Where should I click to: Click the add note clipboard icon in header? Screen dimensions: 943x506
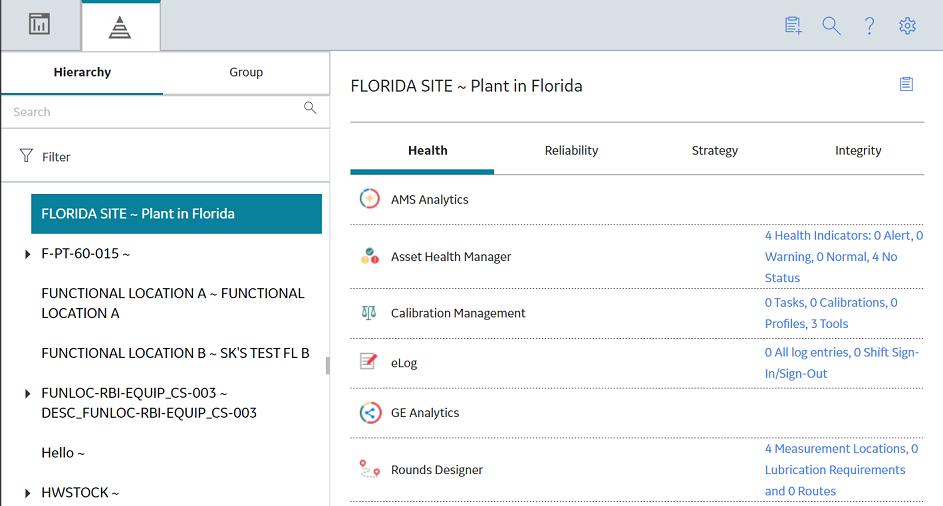(x=793, y=25)
